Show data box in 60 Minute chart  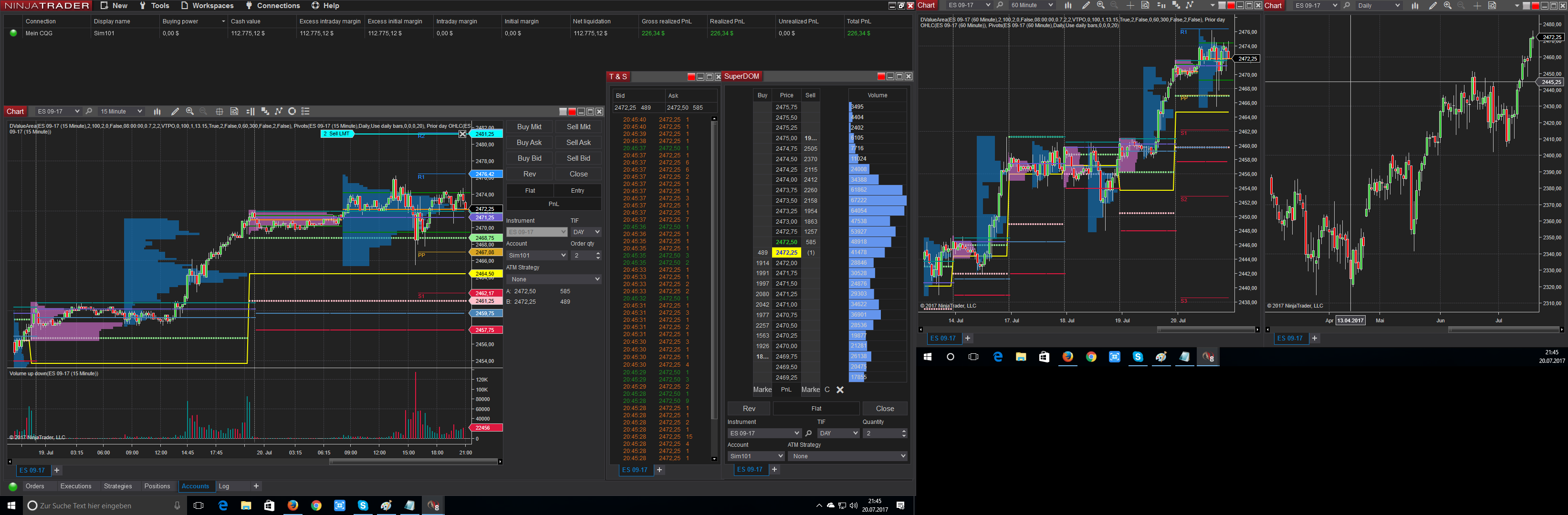click(x=1145, y=5)
